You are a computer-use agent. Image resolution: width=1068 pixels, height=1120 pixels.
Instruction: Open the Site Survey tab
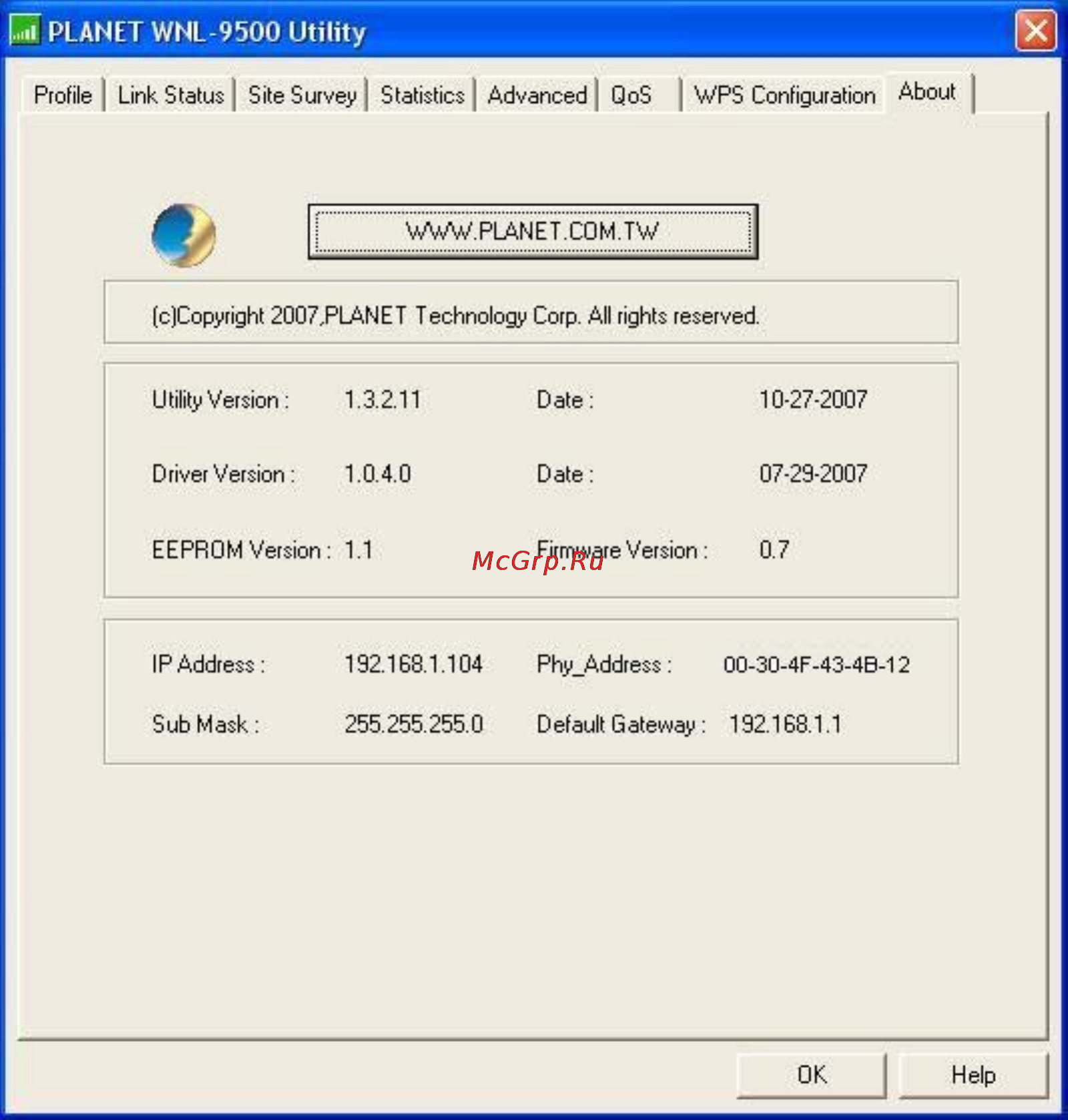[x=302, y=95]
